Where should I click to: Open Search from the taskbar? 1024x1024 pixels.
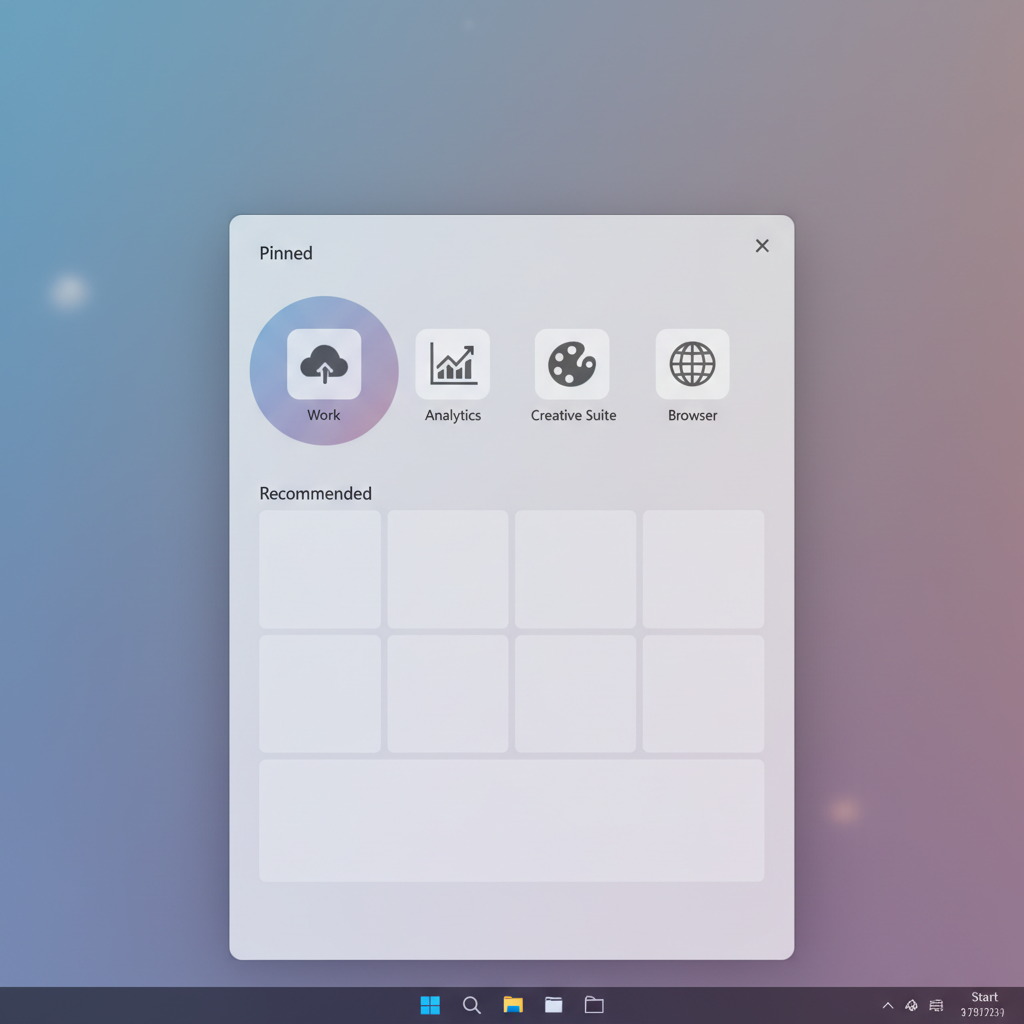[471, 1005]
